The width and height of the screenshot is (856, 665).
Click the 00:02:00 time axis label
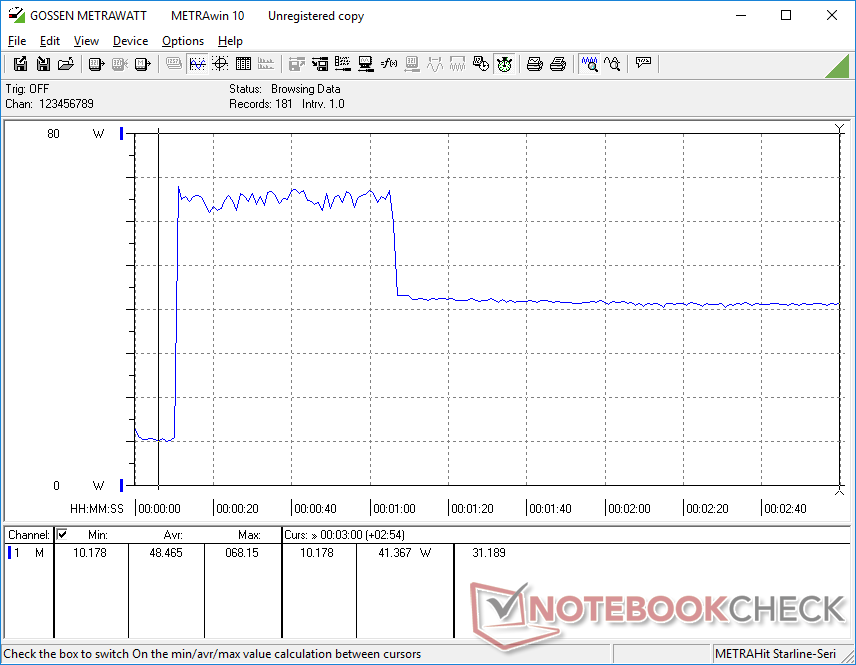(x=629, y=508)
